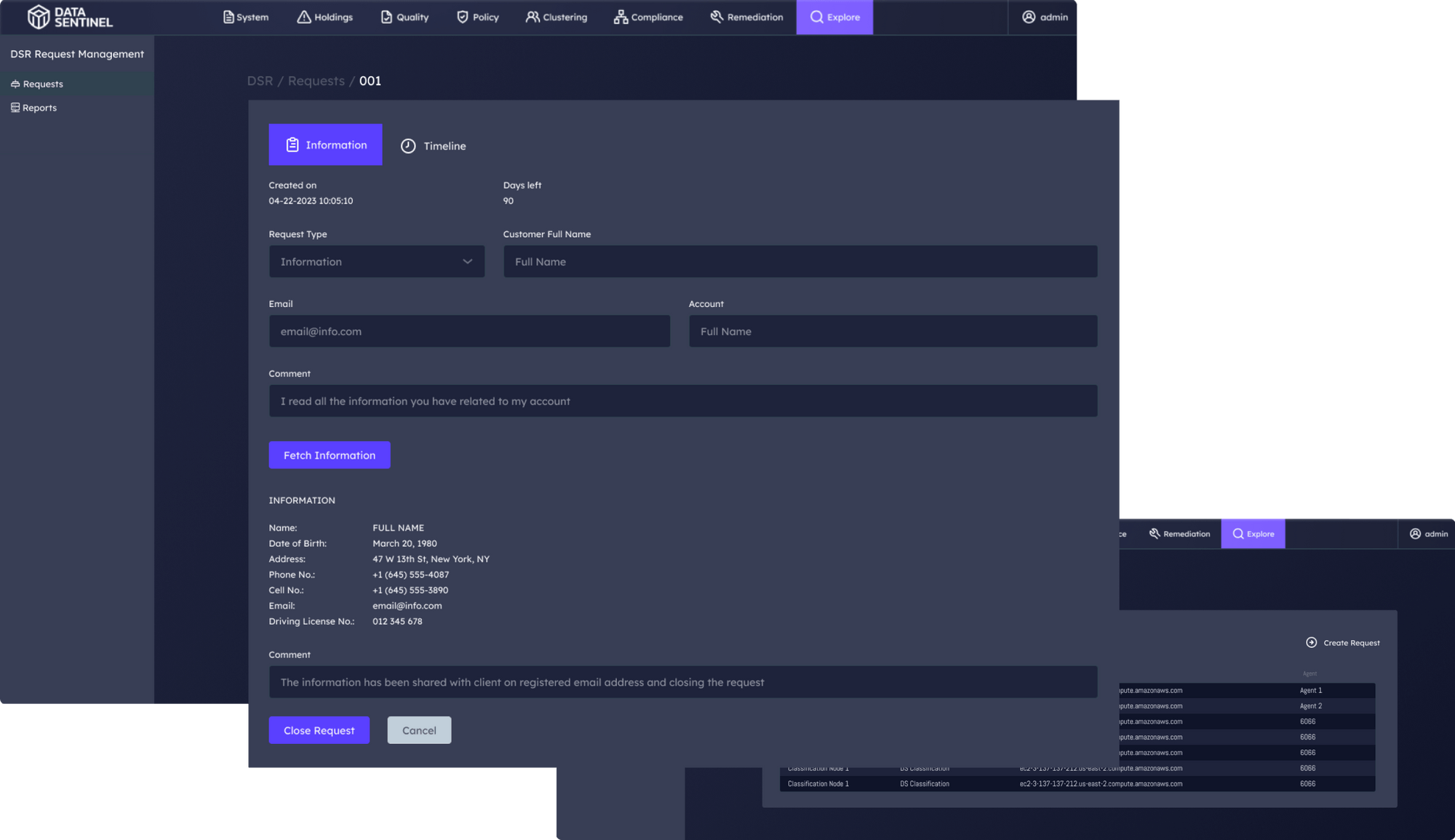Click the Compliance hierarchy icon
1455x840 pixels.
click(620, 17)
